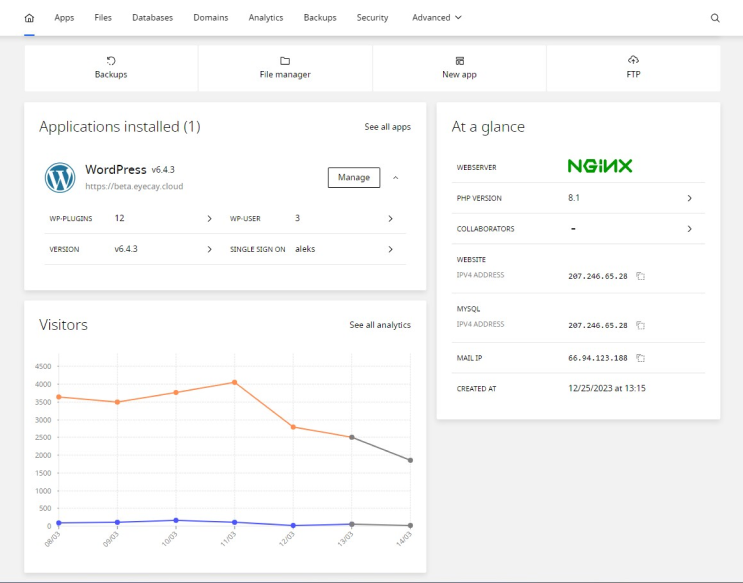Select the Backups navigation tab

[320, 18]
